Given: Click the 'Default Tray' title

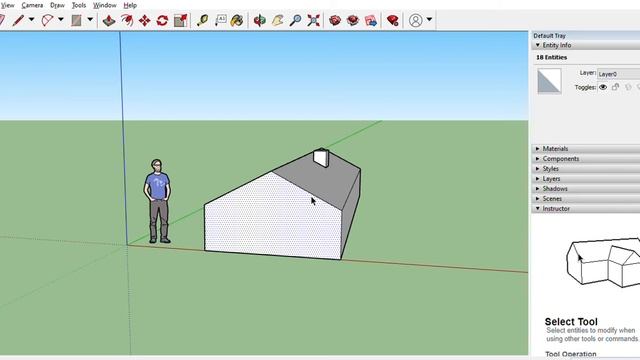Looking at the screenshot, I should [549, 36].
